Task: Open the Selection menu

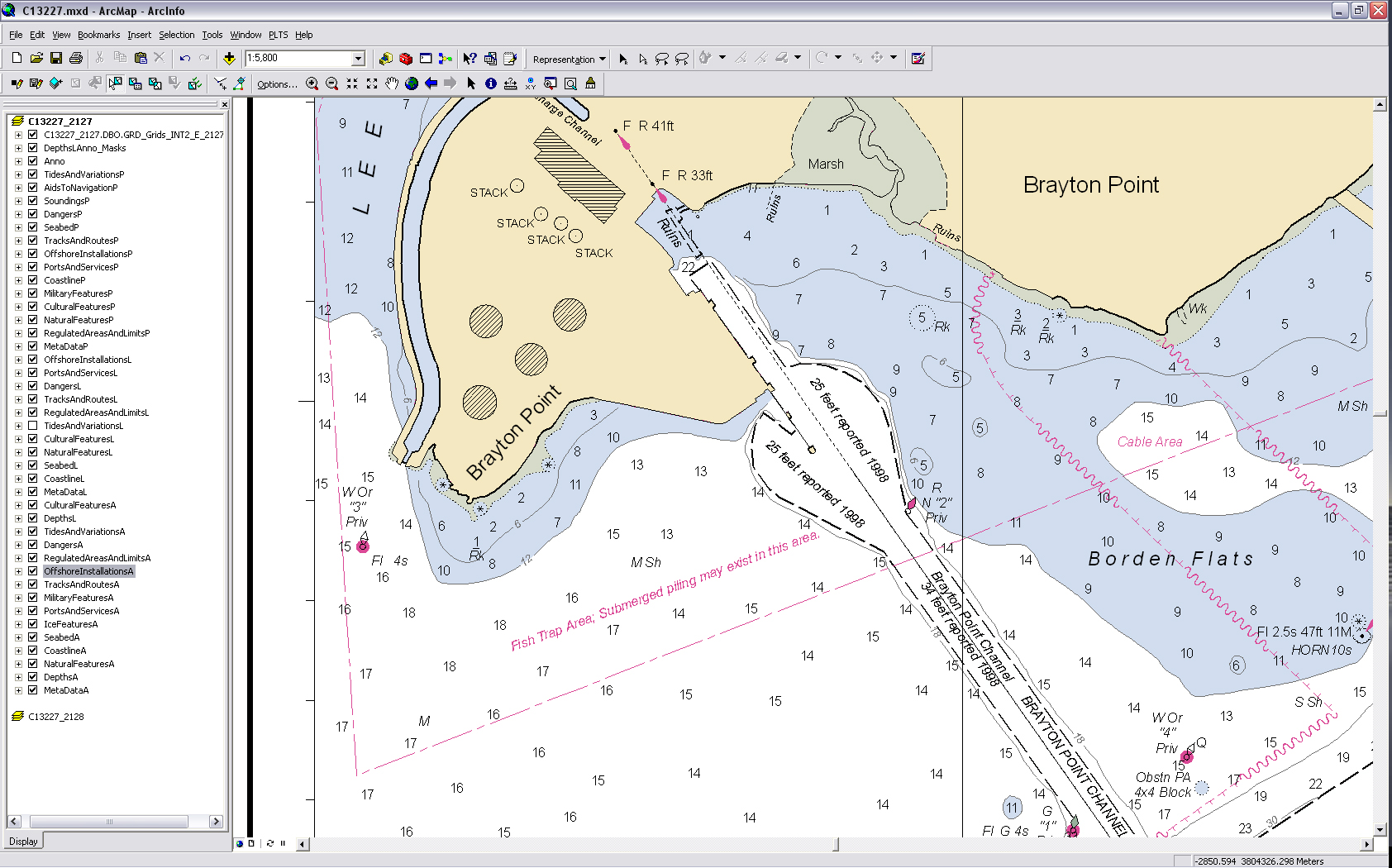Action: click(x=176, y=35)
